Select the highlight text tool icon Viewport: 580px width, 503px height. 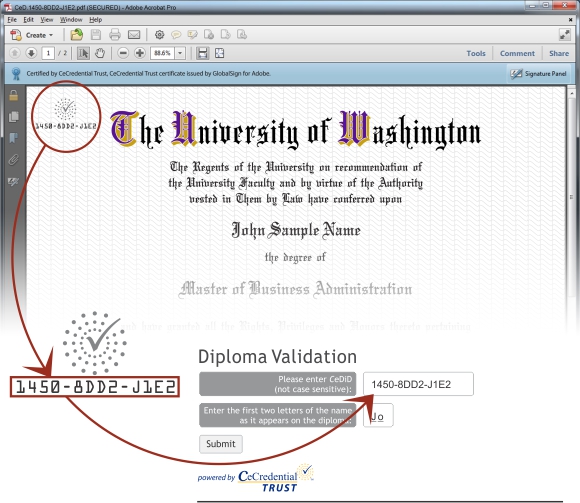click(192, 35)
